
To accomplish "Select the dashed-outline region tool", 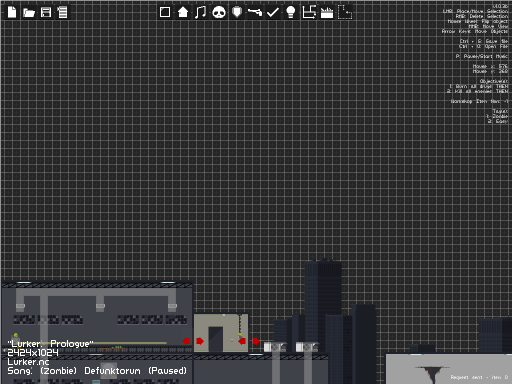I will pyautogui.click(x=345, y=12).
